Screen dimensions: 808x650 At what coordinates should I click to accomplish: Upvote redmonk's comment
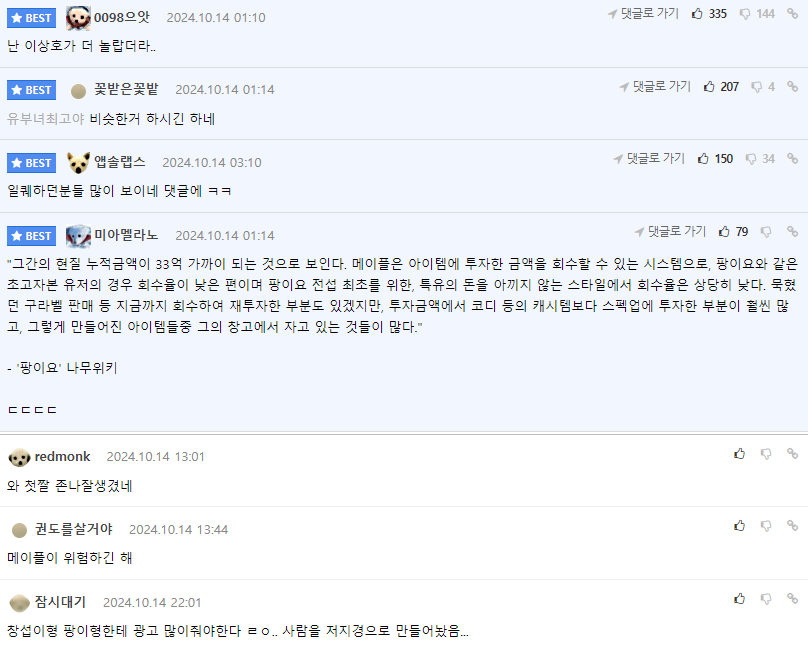click(739, 454)
